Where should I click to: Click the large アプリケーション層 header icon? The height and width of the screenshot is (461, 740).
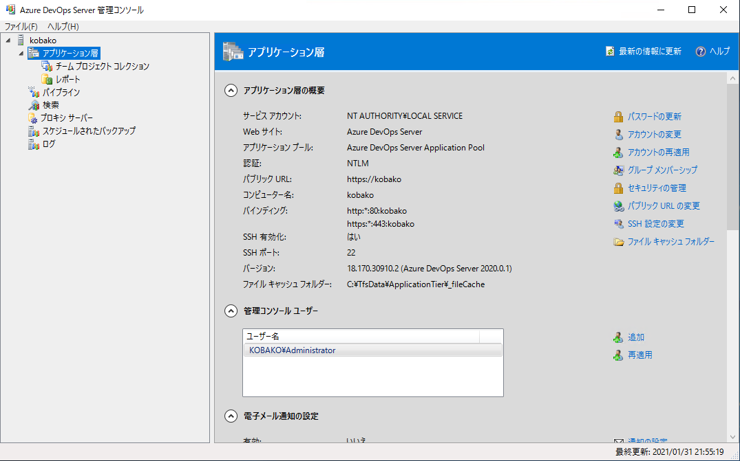[233, 51]
